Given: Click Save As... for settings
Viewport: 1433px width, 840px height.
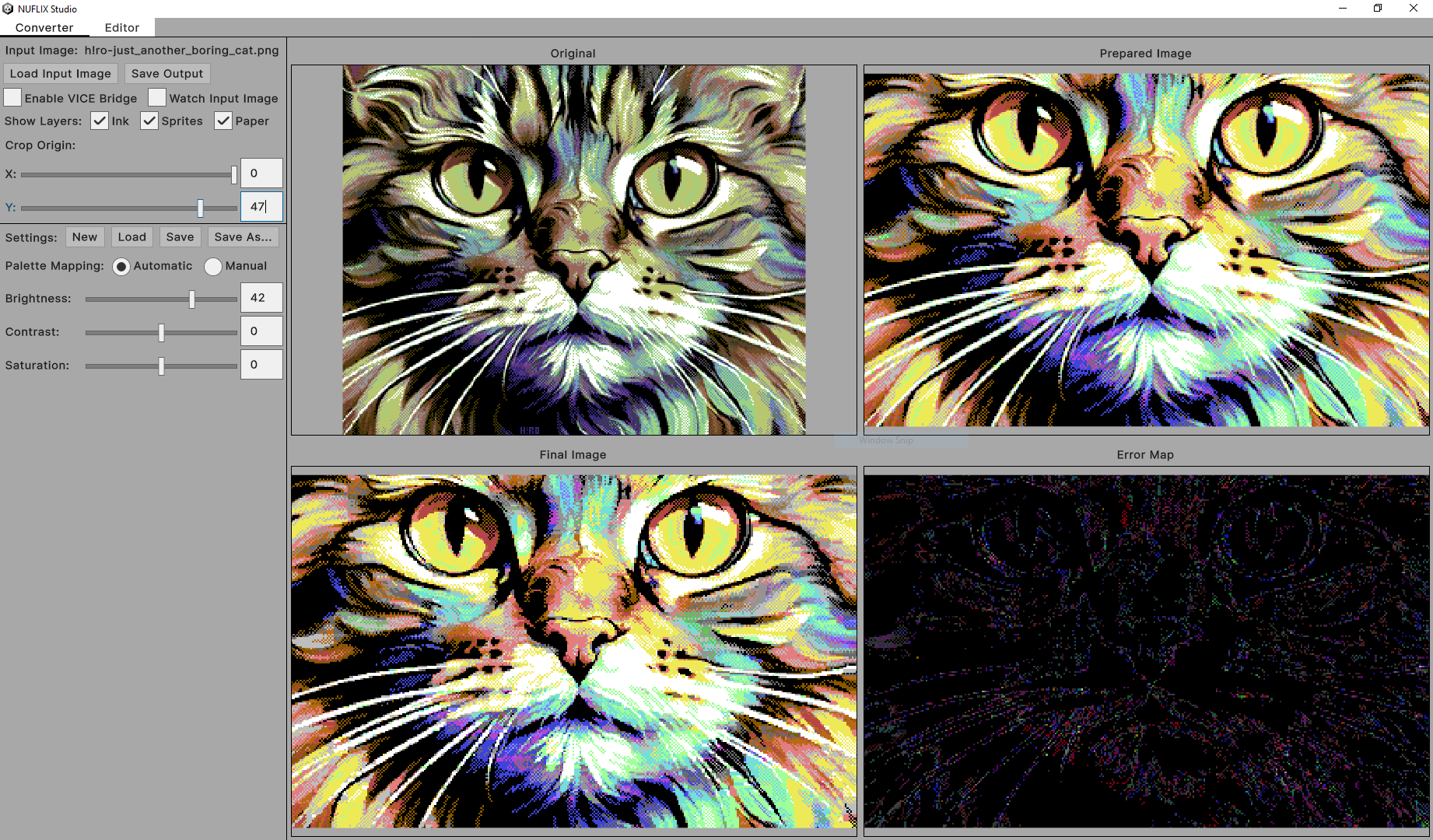Looking at the screenshot, I should [x=243, y=237].
